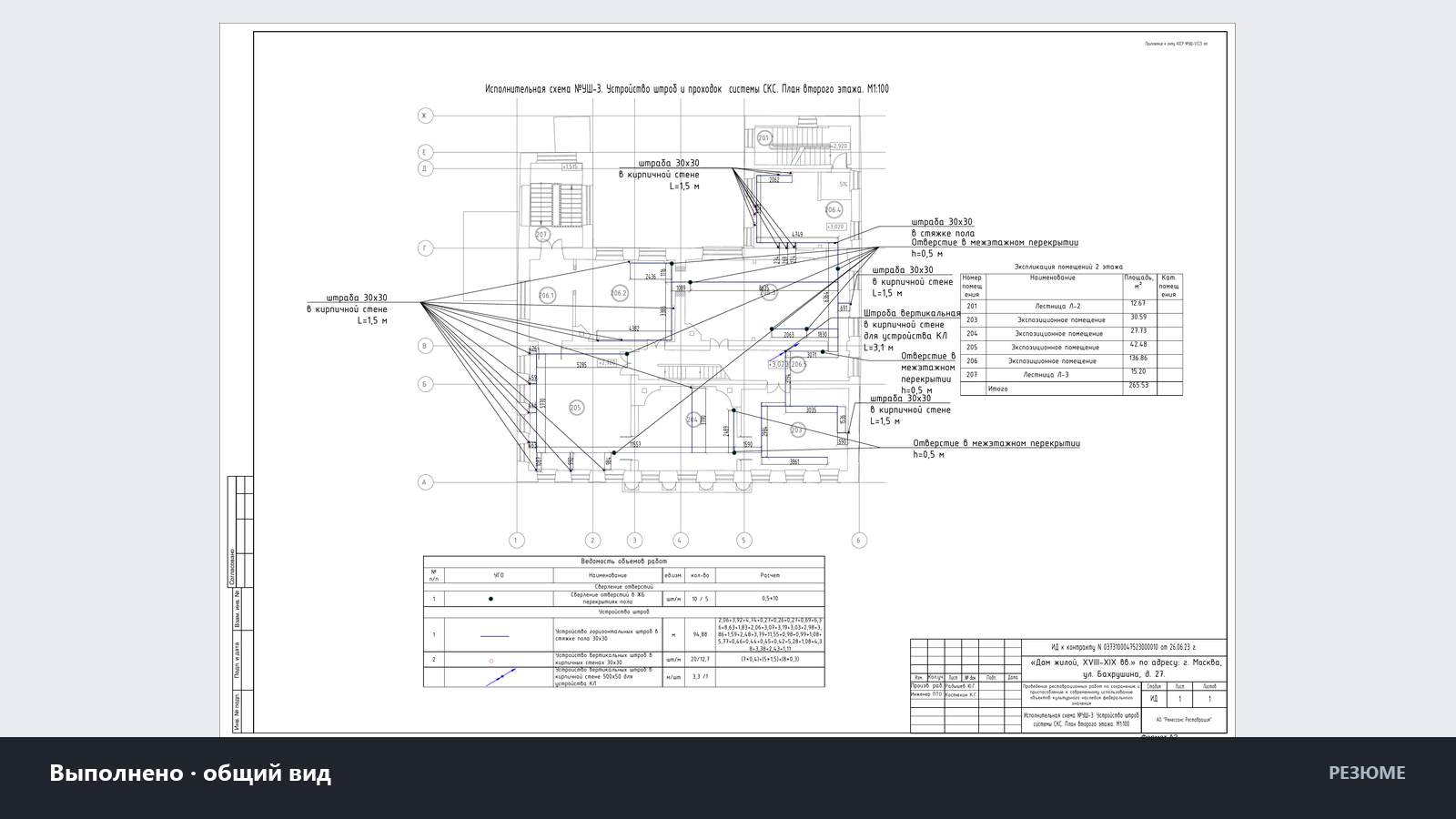Click the 'ед.изм.' column header
The width and height of the screenshot is (1456, 819).
673,575
